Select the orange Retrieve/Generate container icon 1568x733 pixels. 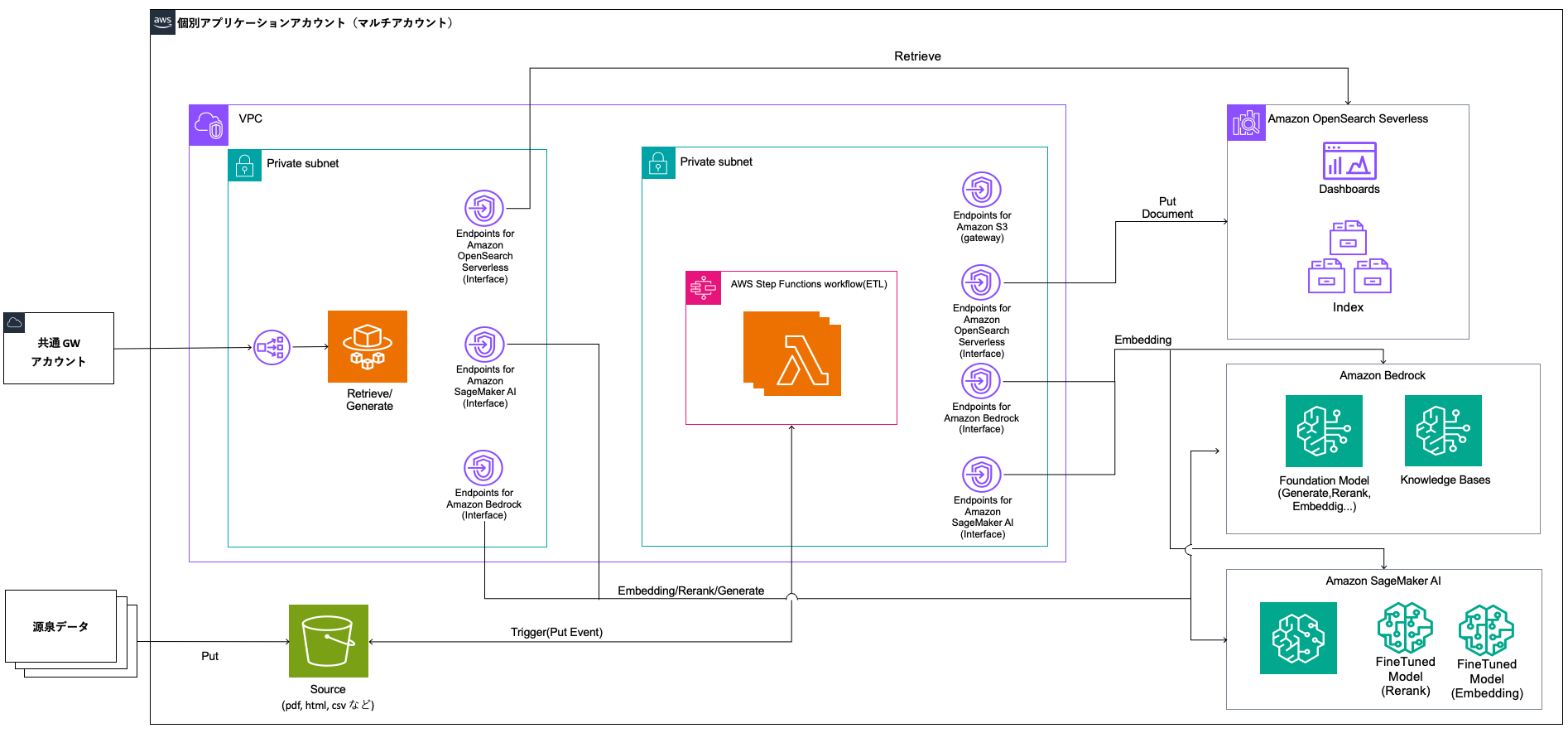[x=368, y=346]
